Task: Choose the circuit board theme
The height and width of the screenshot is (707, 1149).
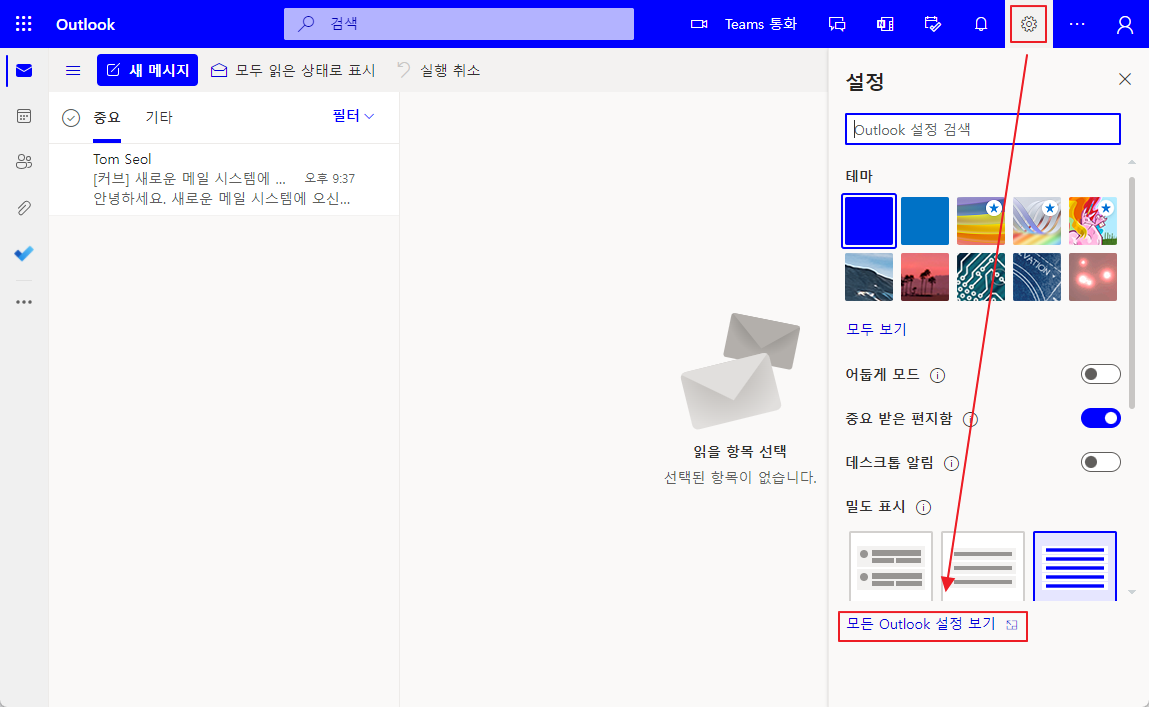Action: click(980, 277)
